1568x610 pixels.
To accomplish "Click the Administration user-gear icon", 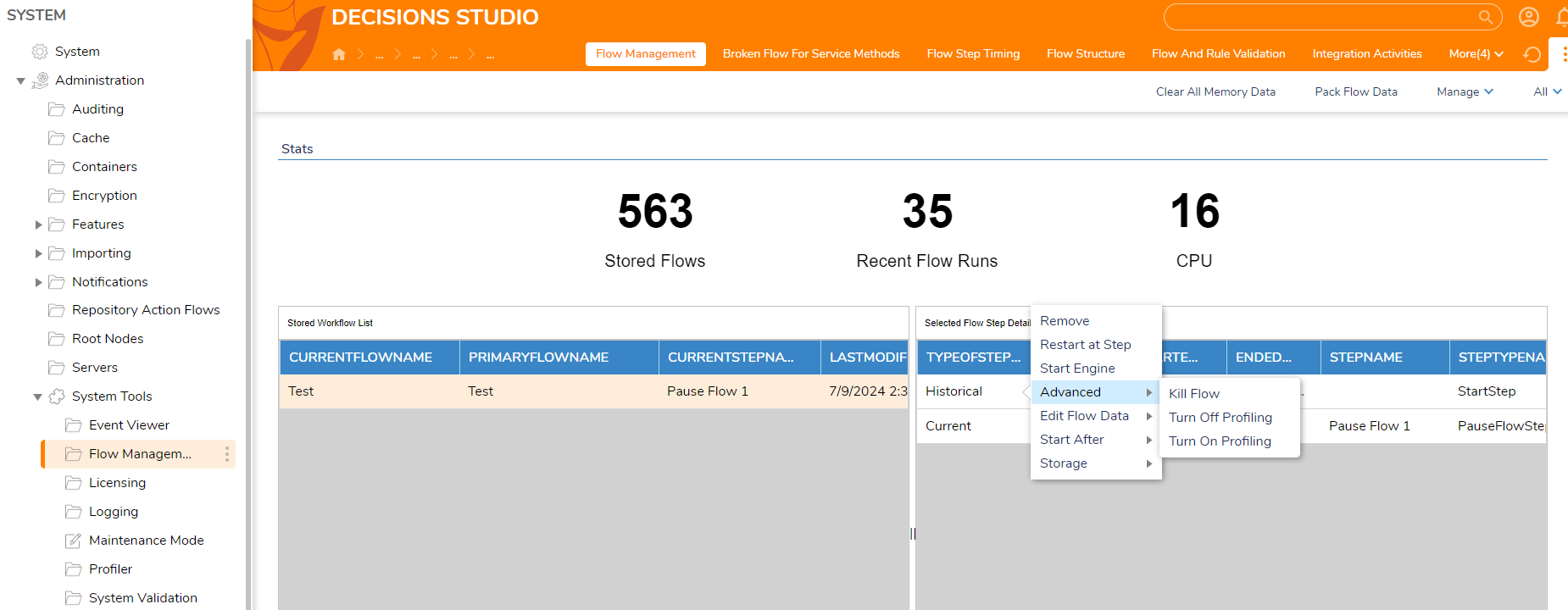I will point(40,80).
